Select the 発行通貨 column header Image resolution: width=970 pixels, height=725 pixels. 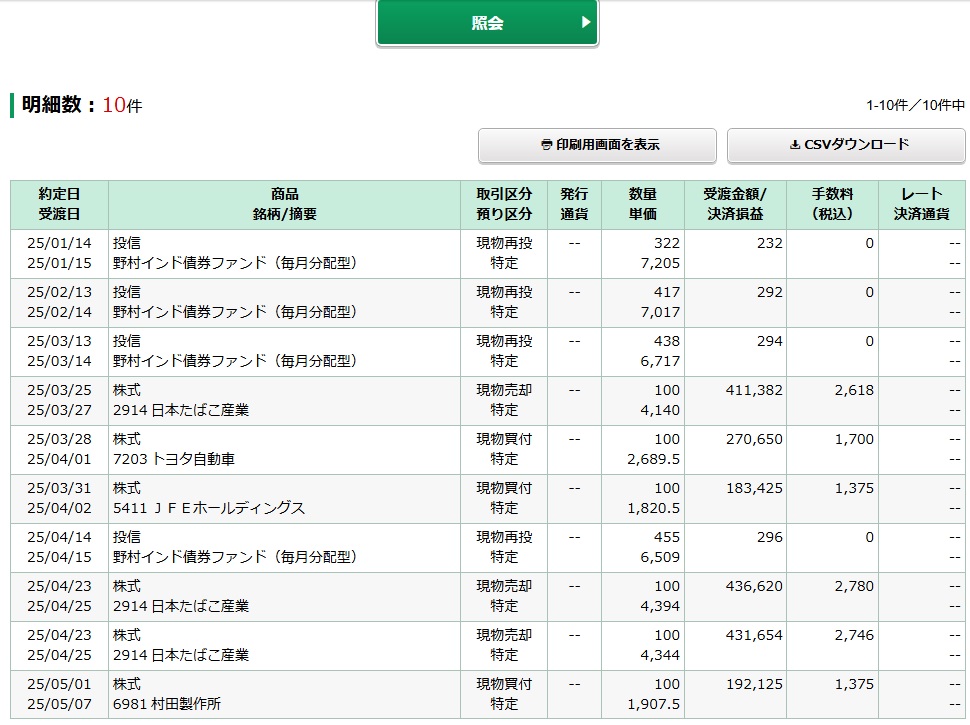click(x=574, y=204)
